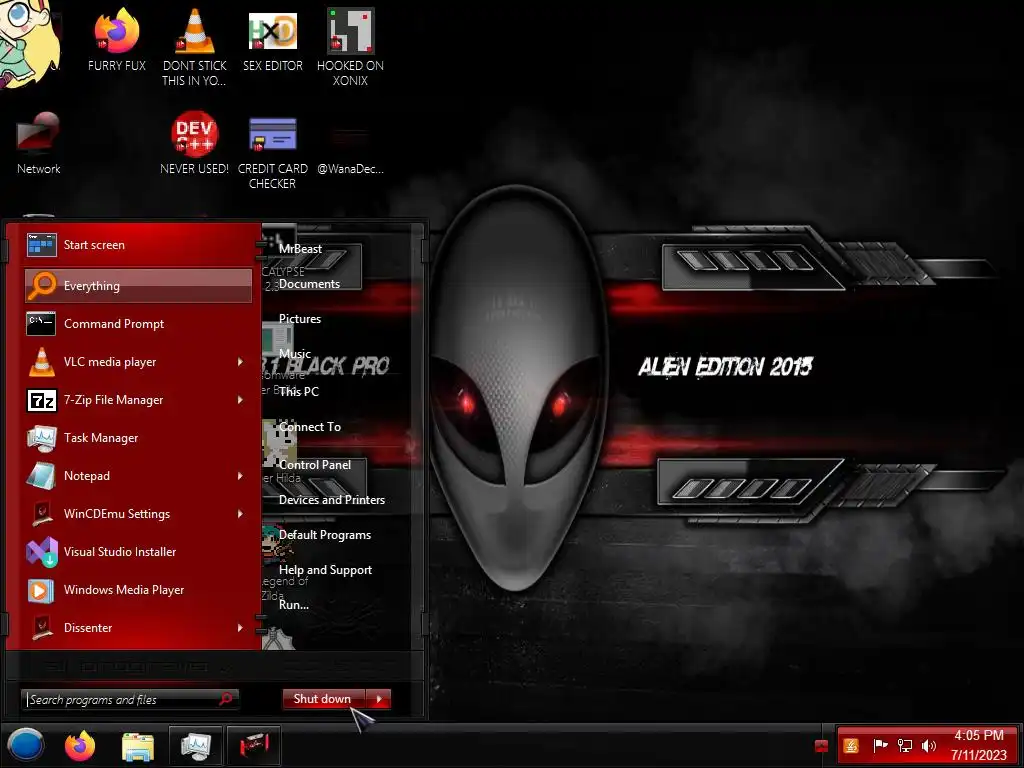
Task: Open Documents from the start menu
Action: (310, 284)
